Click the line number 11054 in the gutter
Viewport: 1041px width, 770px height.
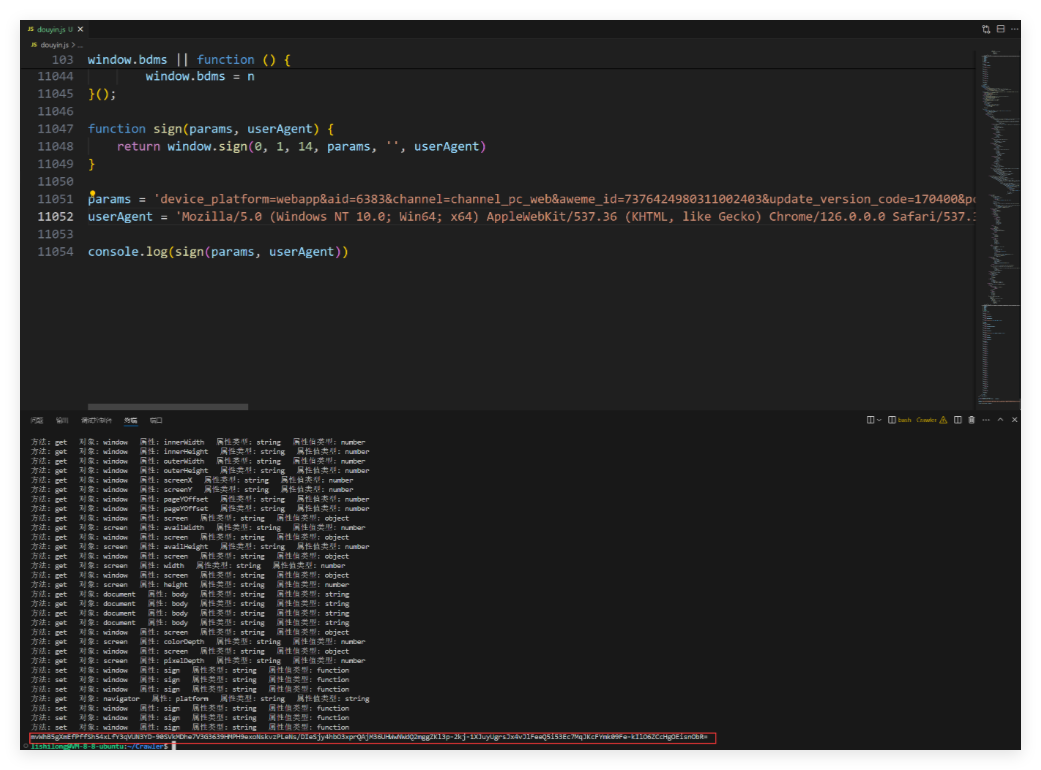coord(55,252)
